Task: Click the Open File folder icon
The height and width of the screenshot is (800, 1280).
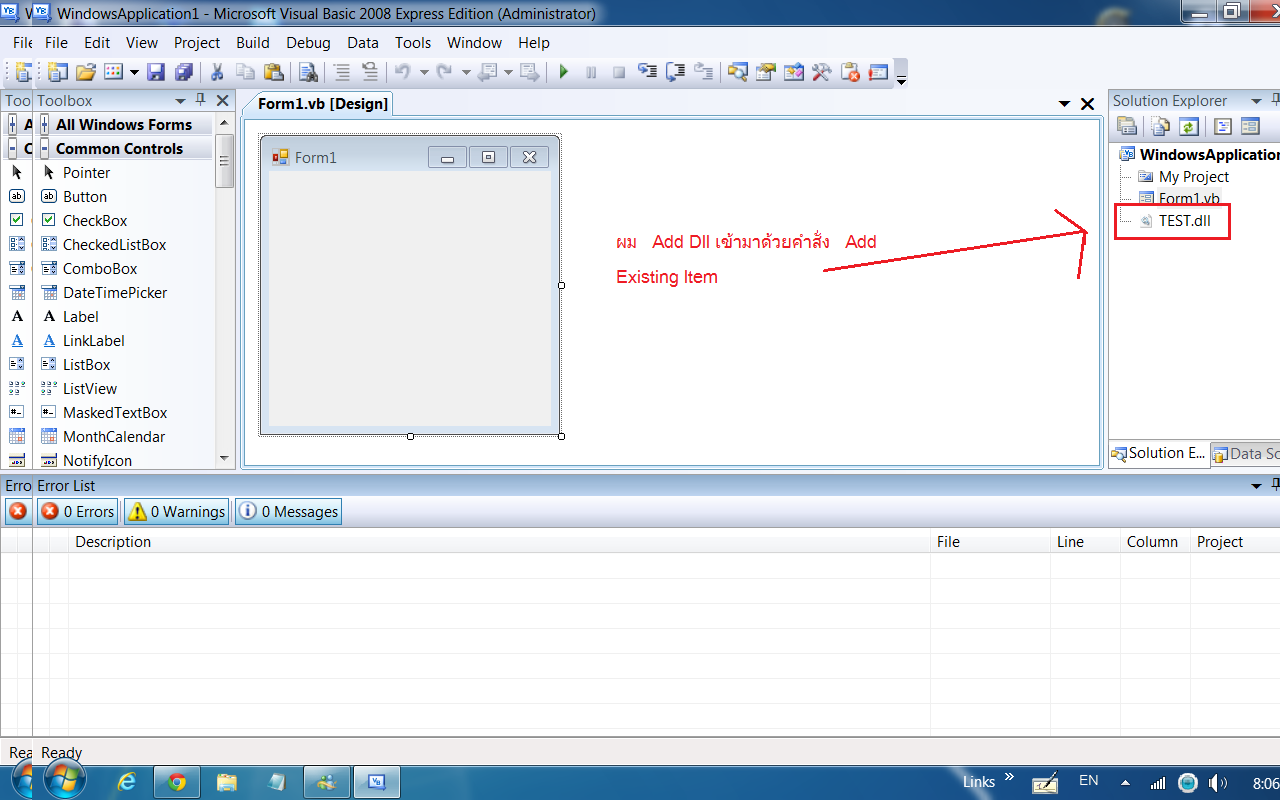Action: coord(86,72)
